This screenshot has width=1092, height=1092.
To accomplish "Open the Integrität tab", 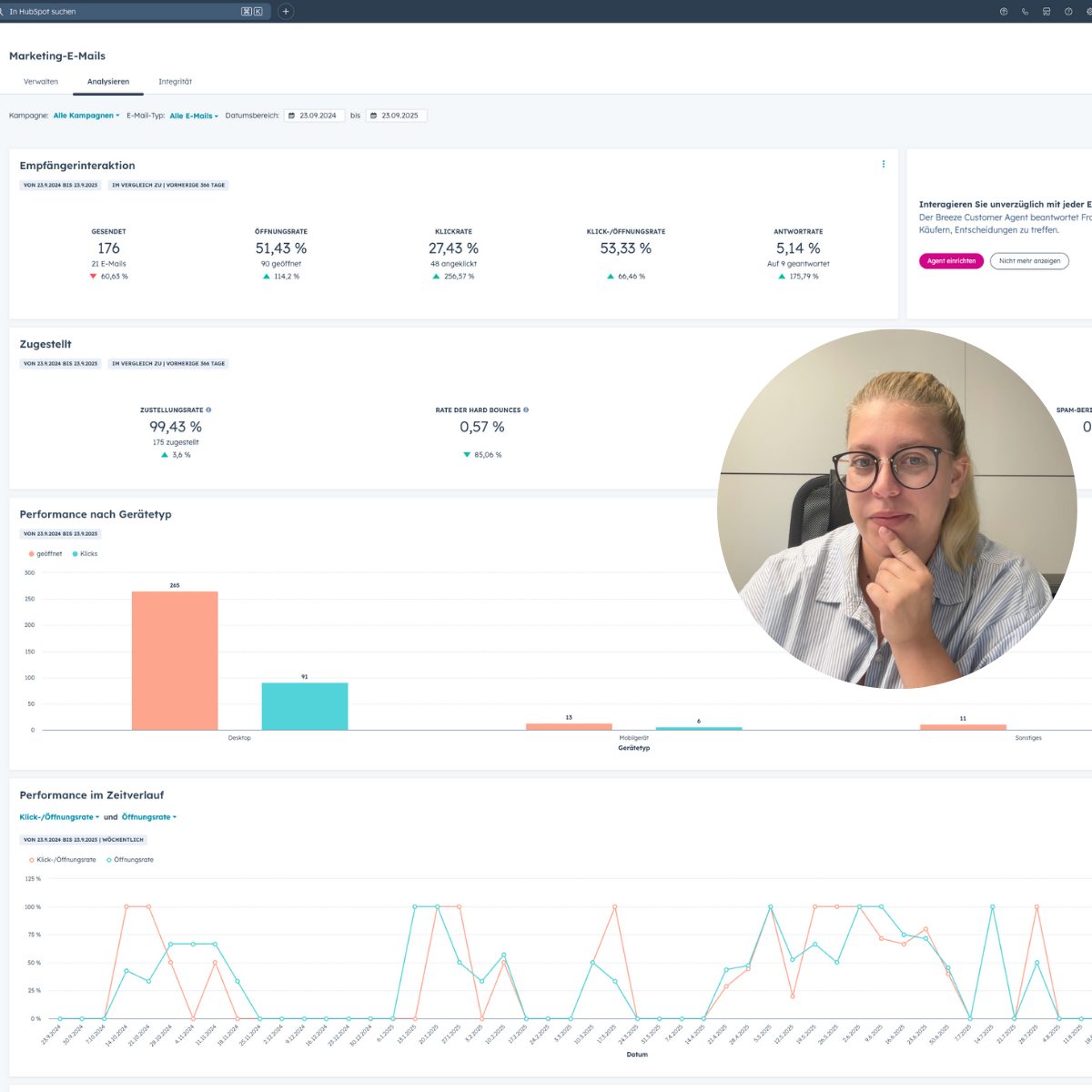I will pos(175,82).
